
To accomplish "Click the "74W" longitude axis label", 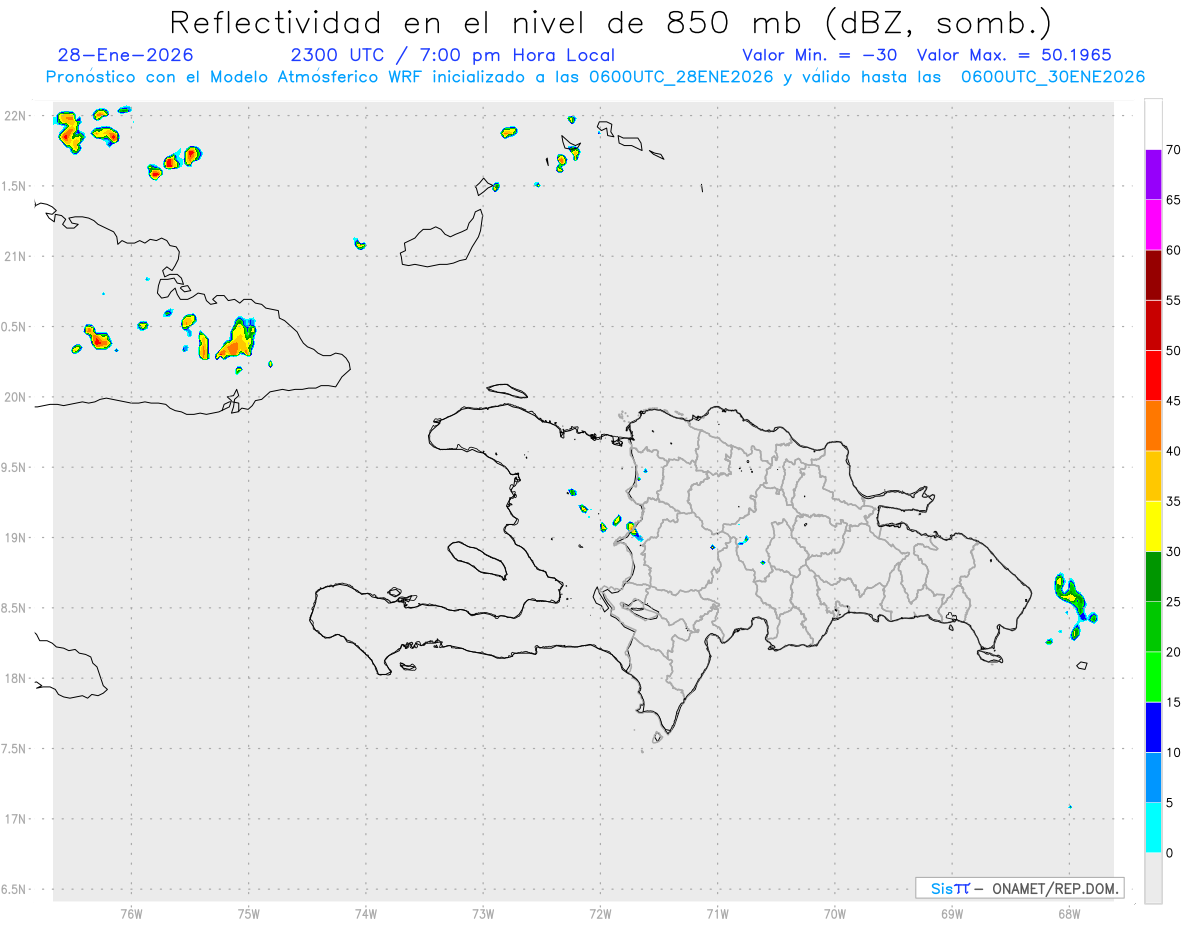I will pos(366,913).
